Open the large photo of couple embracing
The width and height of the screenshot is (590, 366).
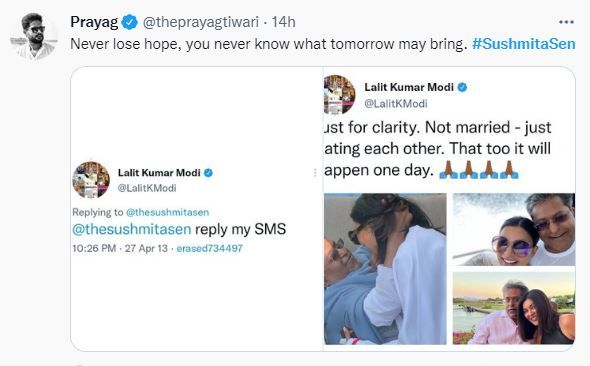[385, 269]
